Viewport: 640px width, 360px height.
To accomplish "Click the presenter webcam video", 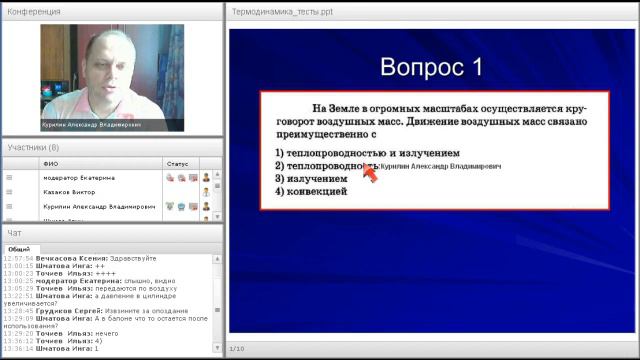I will [112, 78].
